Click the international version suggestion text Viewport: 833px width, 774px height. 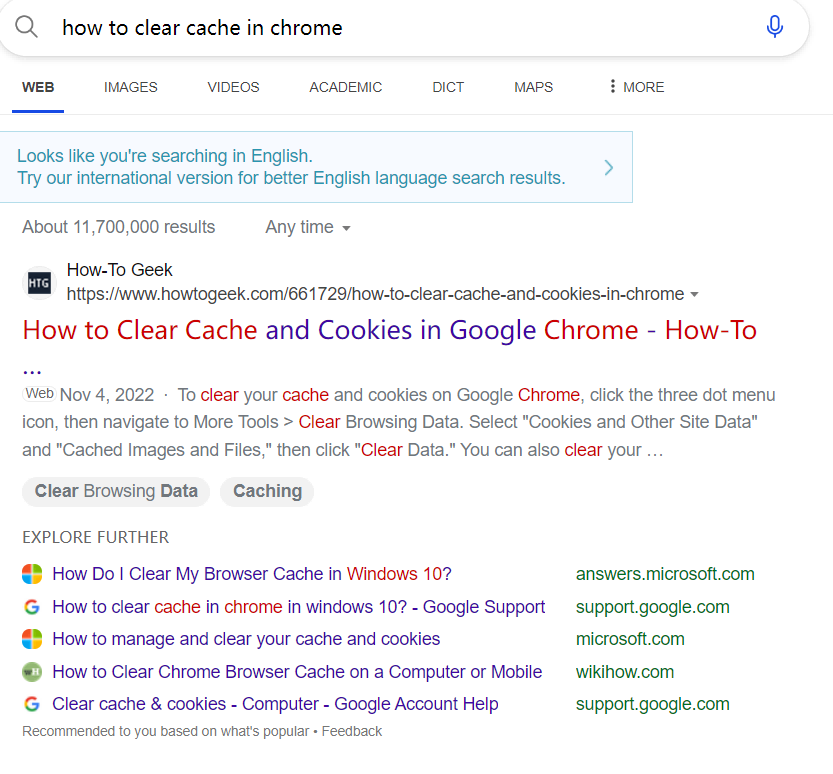tap(291, 167)
